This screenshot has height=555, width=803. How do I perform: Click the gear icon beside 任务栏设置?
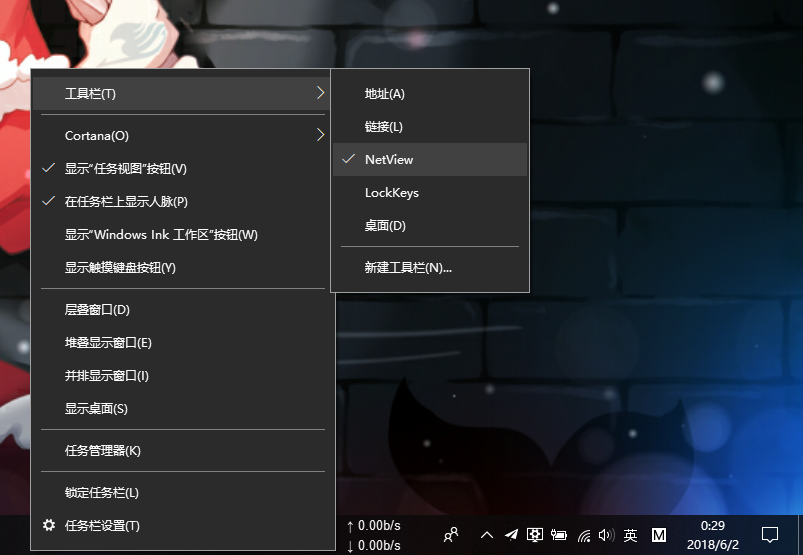click(x=49, y=525)
